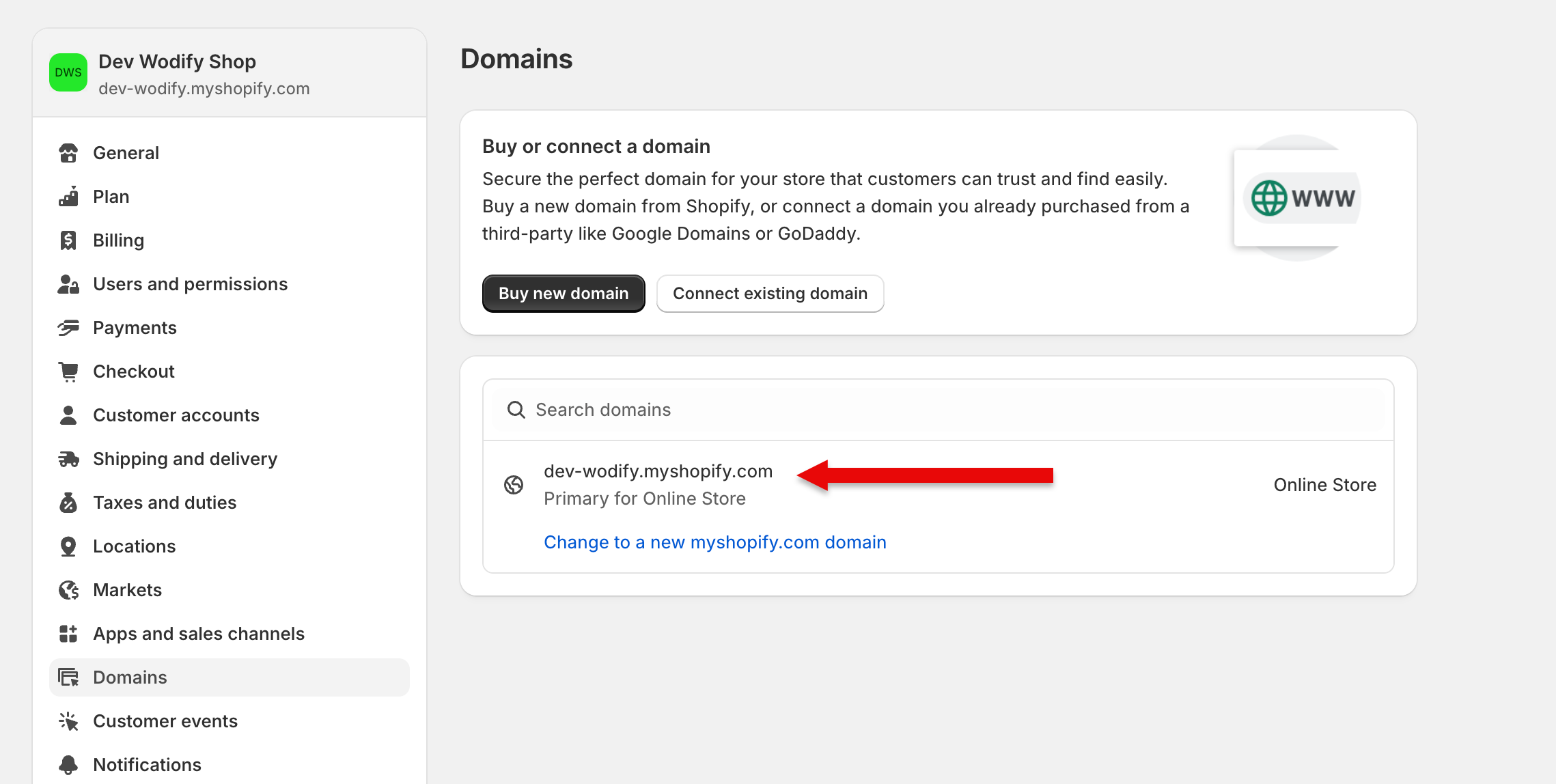This screenshot has width=1556, height=784.
Task: Click the Domains icon in sidebar
Action: 68,677
